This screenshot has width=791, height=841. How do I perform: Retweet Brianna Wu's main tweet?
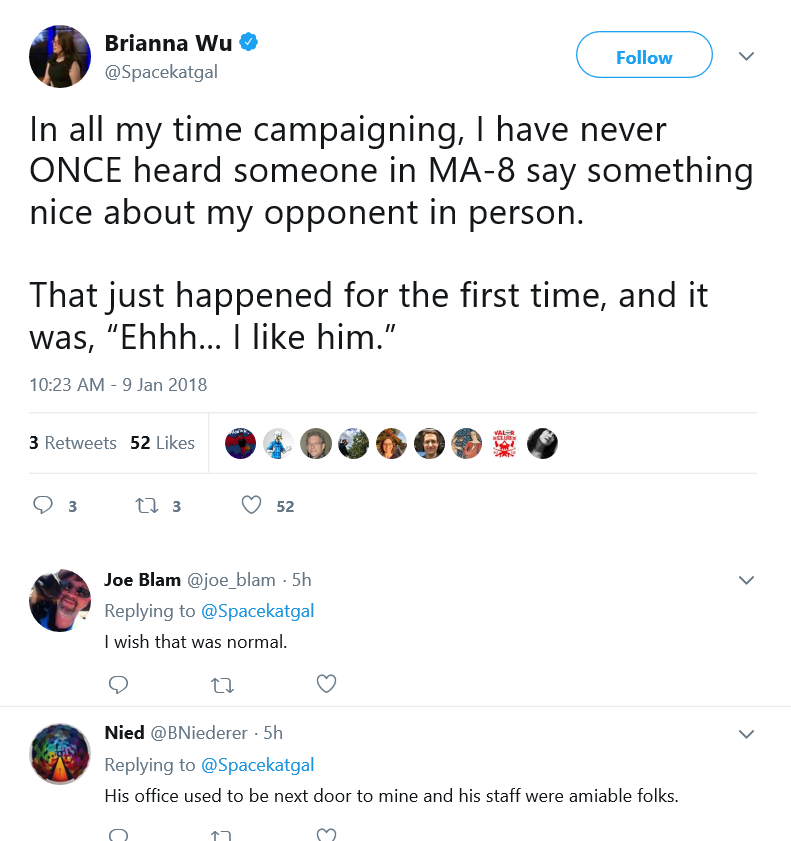pos(146,506)
